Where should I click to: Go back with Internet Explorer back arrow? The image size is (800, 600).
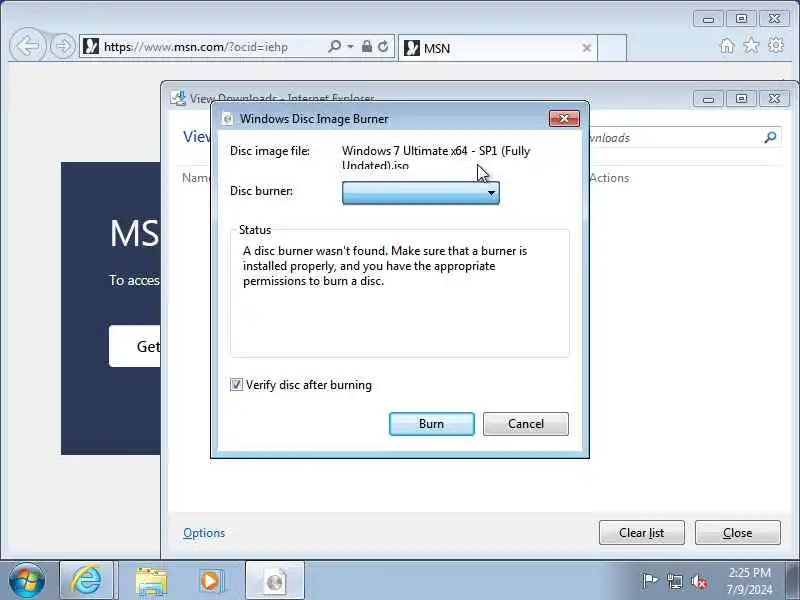click(x=28, y=46)
